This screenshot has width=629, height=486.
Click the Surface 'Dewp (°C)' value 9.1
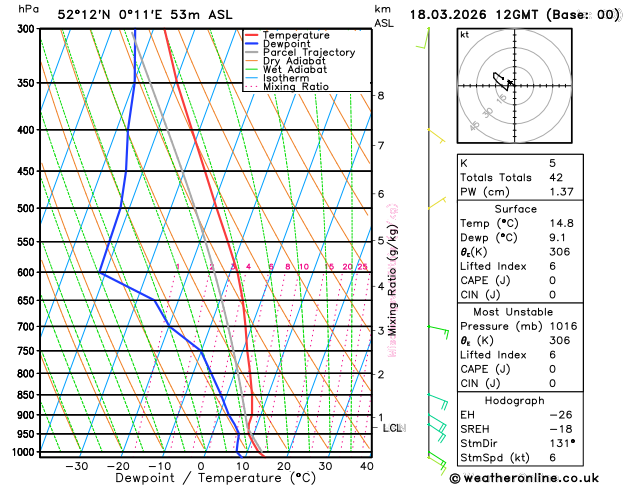(x=557, y=237)
